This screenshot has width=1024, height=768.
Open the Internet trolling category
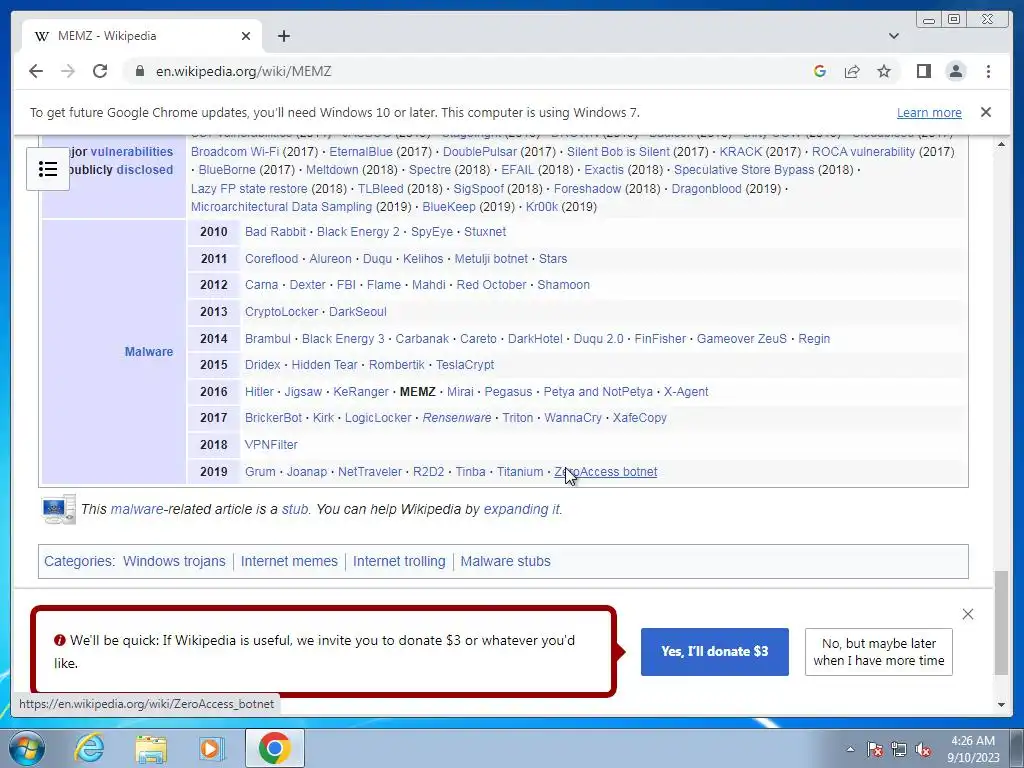pyautogui.click(x=398, y=561)
